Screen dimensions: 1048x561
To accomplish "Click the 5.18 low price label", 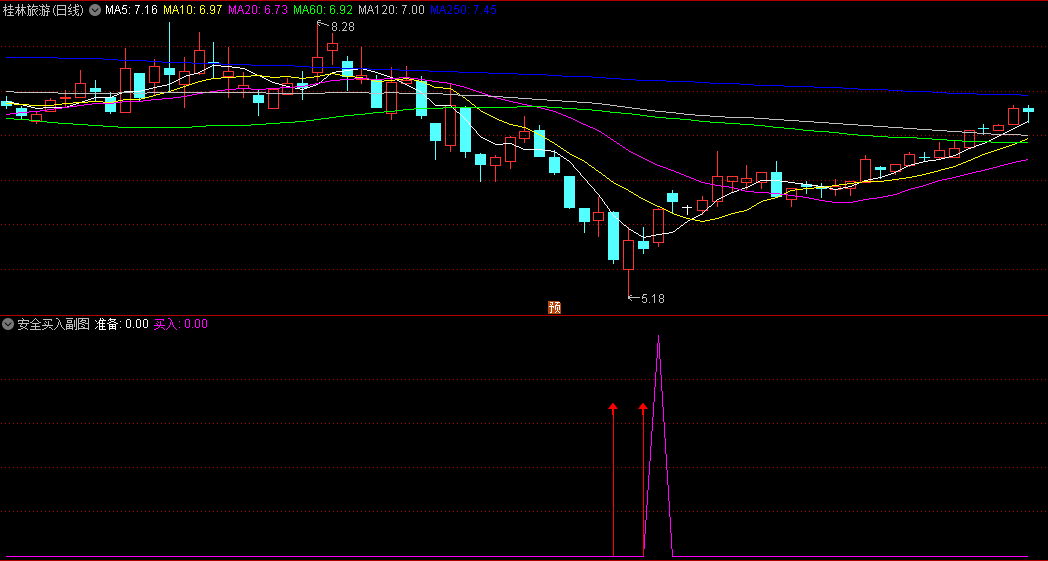I will coord(653,299).
